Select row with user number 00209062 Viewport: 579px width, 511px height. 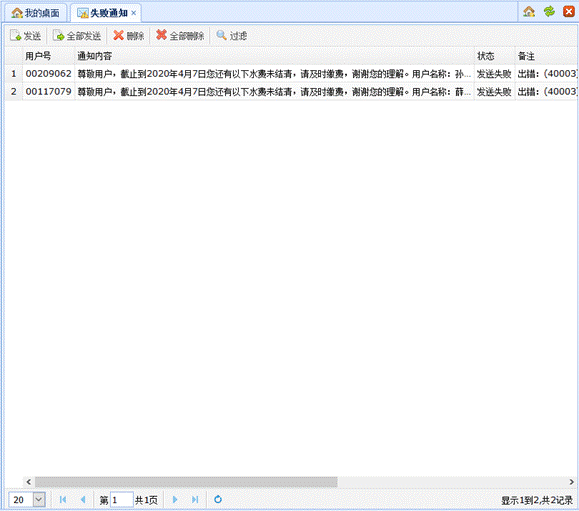tap(291, 74)
